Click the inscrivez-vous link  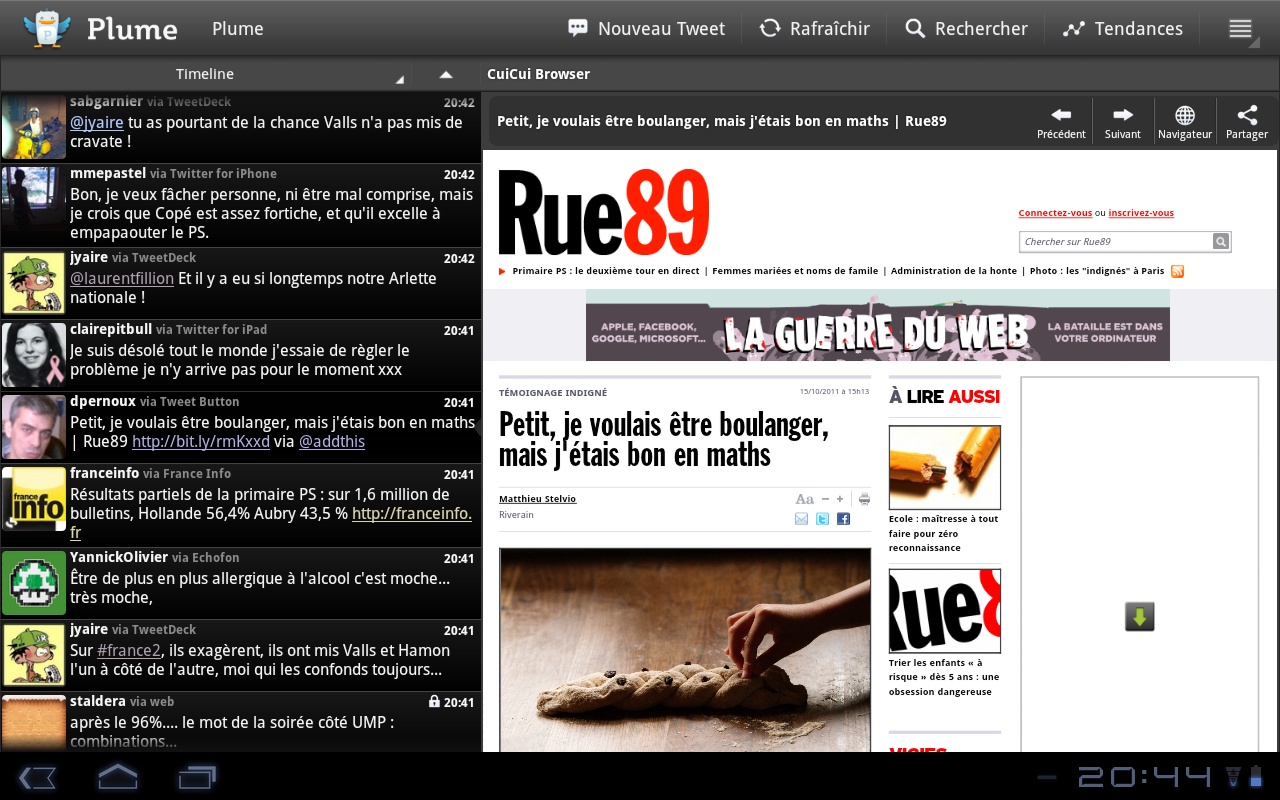[x=1141, y=213]
